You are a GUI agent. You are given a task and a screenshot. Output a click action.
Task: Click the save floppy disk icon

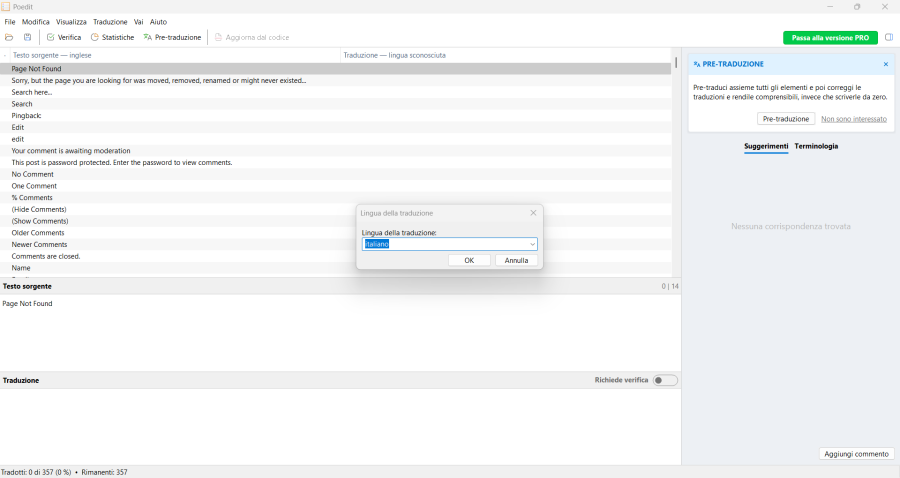(27, 37)
